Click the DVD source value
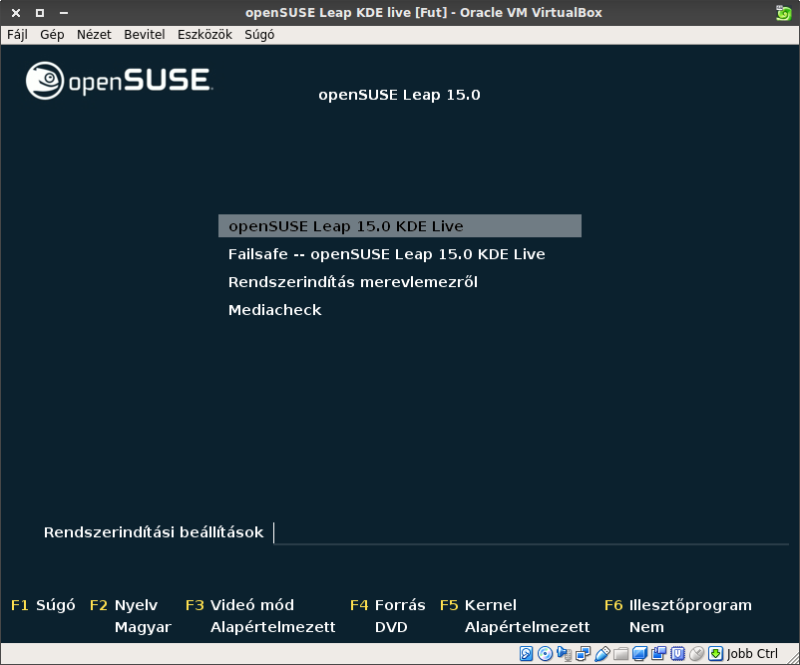Viewport: 800px width, 665px height. coord(391,627)
